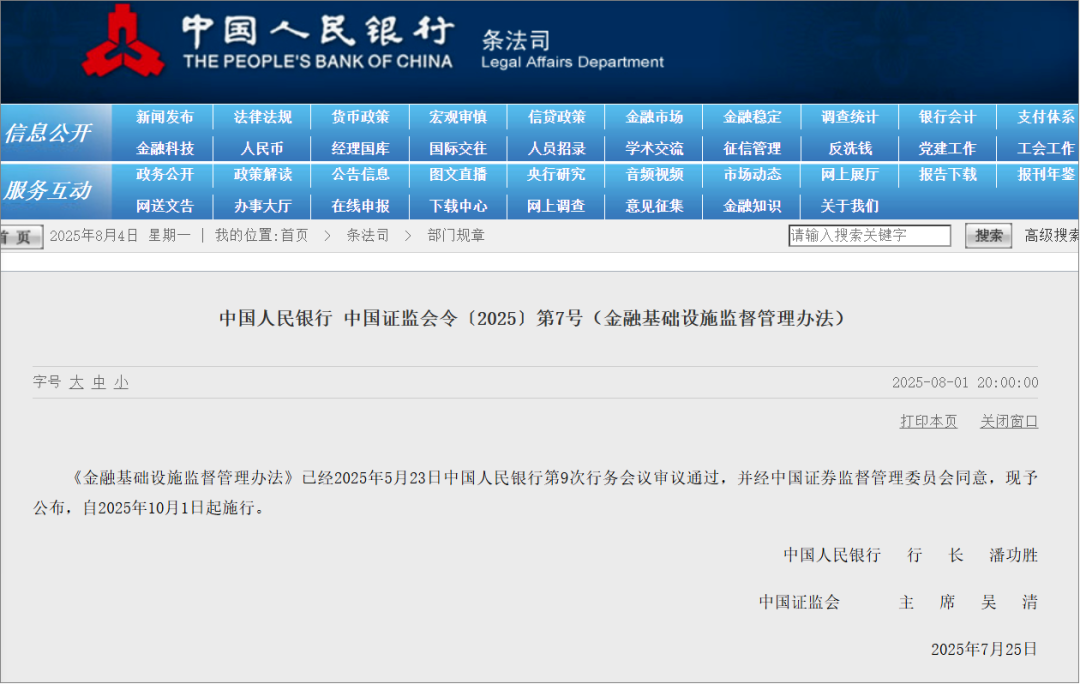Viewport: 1080px width, 684px height.
Task: Open 在线申报 menu item
Action: click(360, 206)
